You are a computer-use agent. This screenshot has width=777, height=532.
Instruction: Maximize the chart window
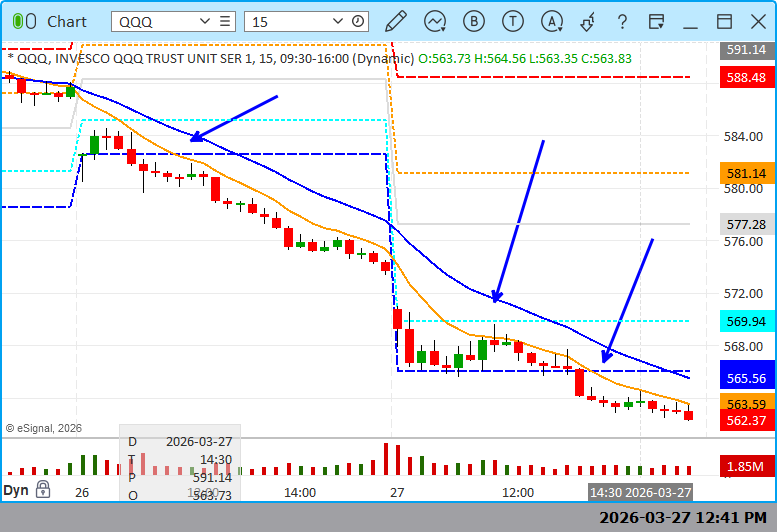coord(724,22)
